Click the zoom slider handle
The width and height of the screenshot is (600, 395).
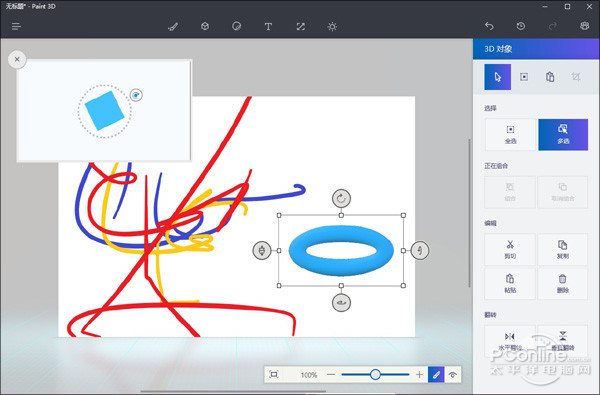pyautogui.click(x=375, y=374)
